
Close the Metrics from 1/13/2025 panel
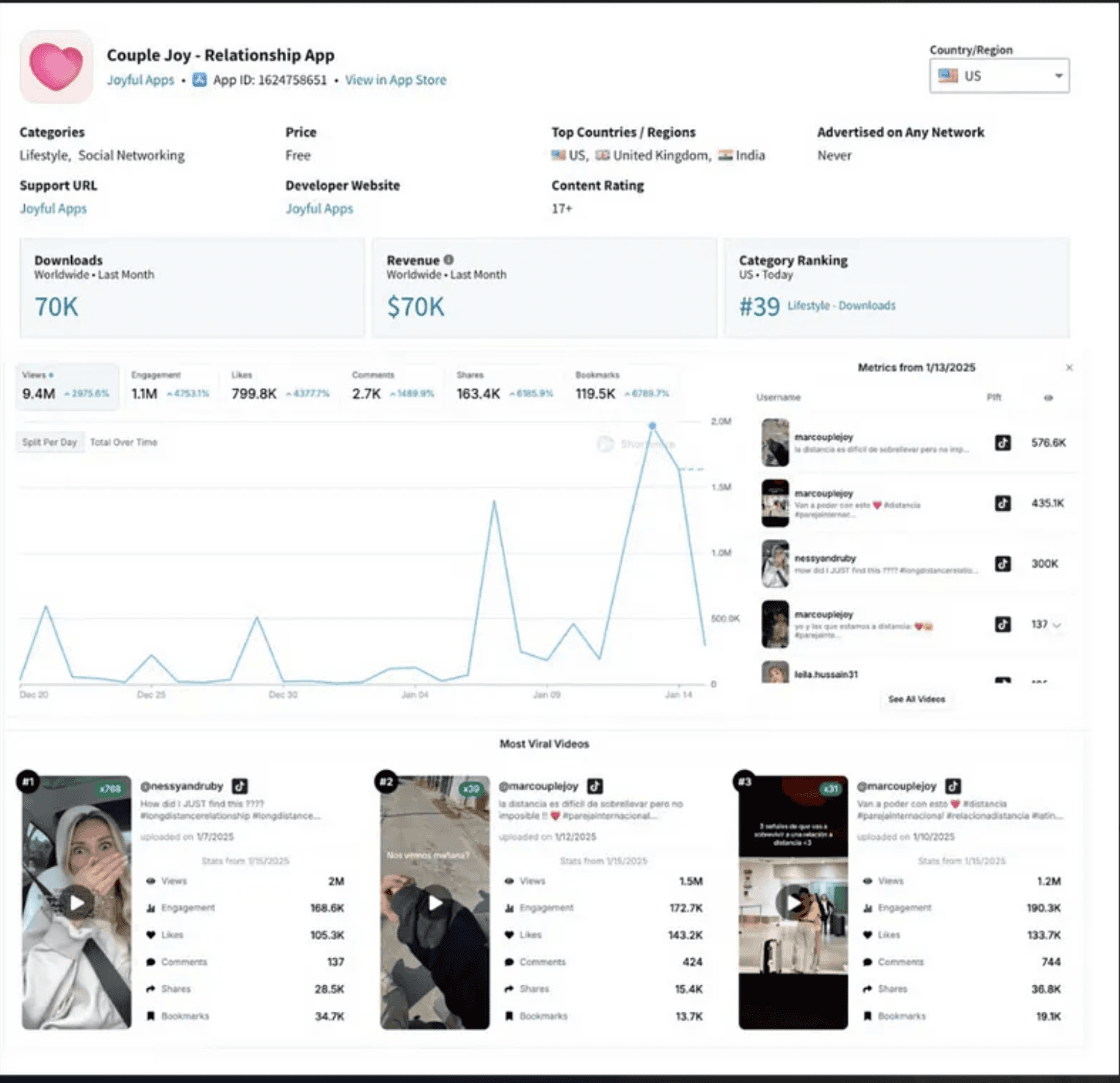pos(1069,368)
